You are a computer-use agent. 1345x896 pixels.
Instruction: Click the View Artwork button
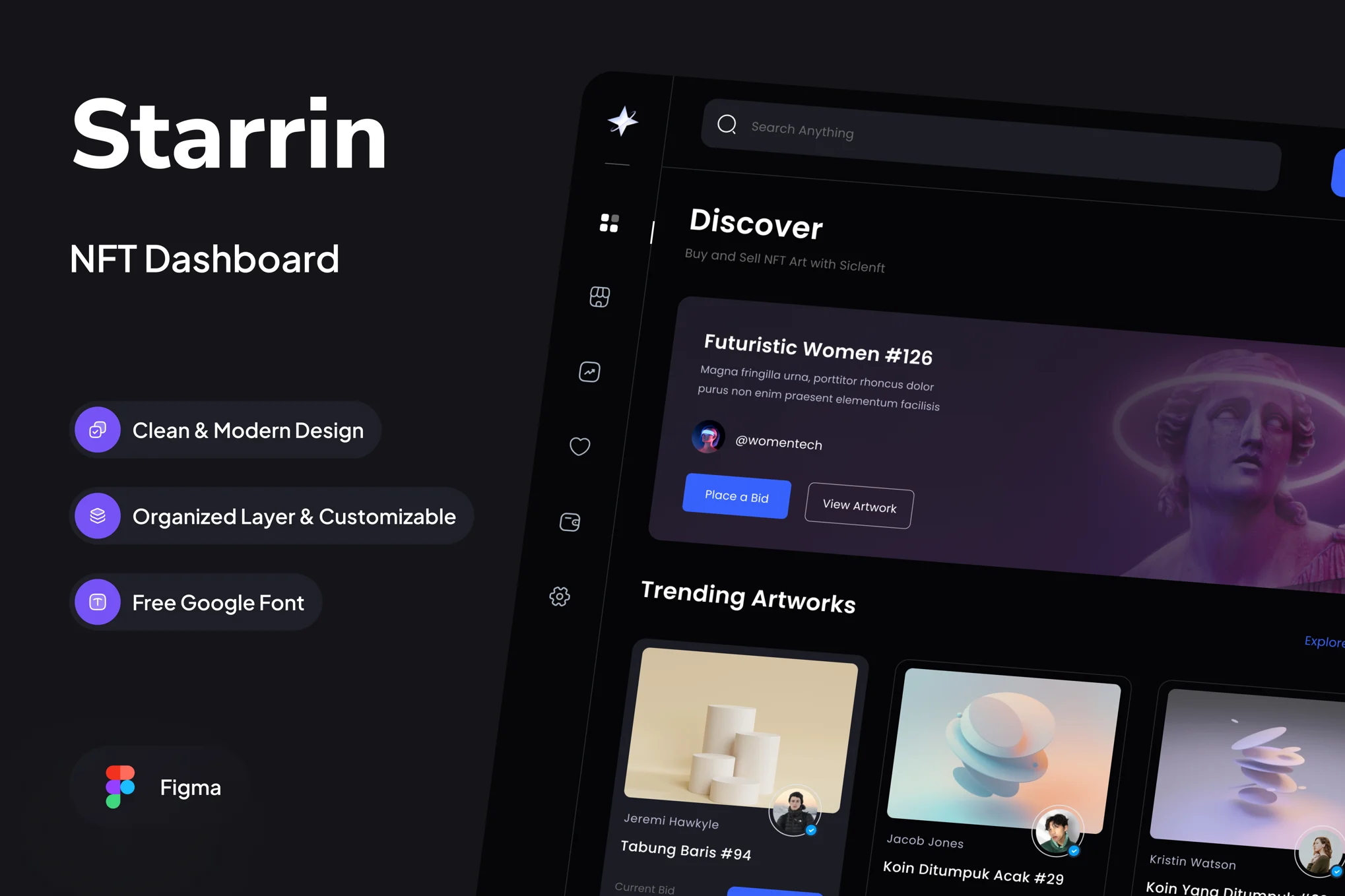(859, 506)
